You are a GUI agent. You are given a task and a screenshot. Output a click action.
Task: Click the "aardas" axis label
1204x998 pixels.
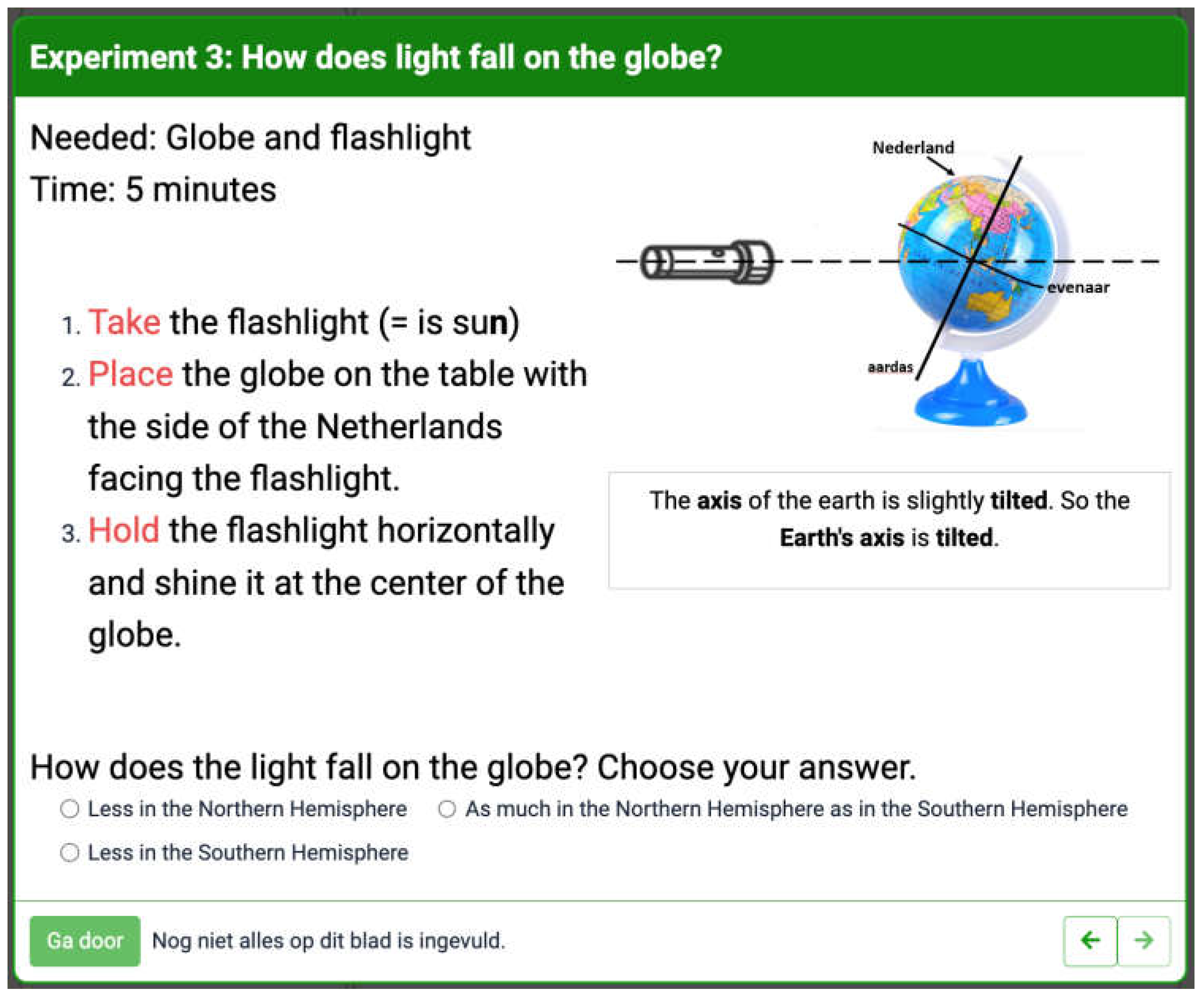890,367
